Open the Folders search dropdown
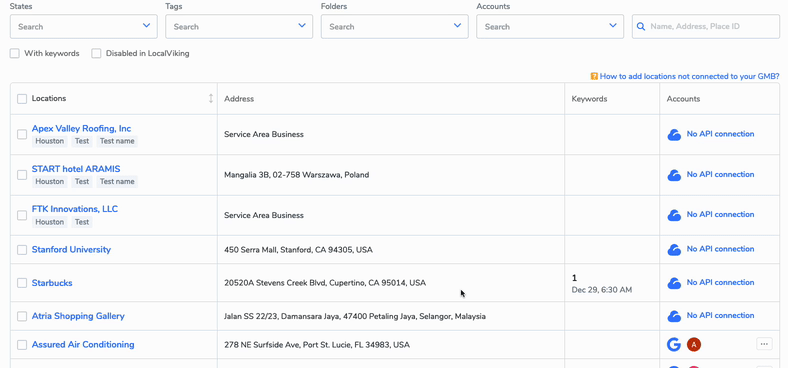Viewport: 788px width, 368px height. coord(395,27)
